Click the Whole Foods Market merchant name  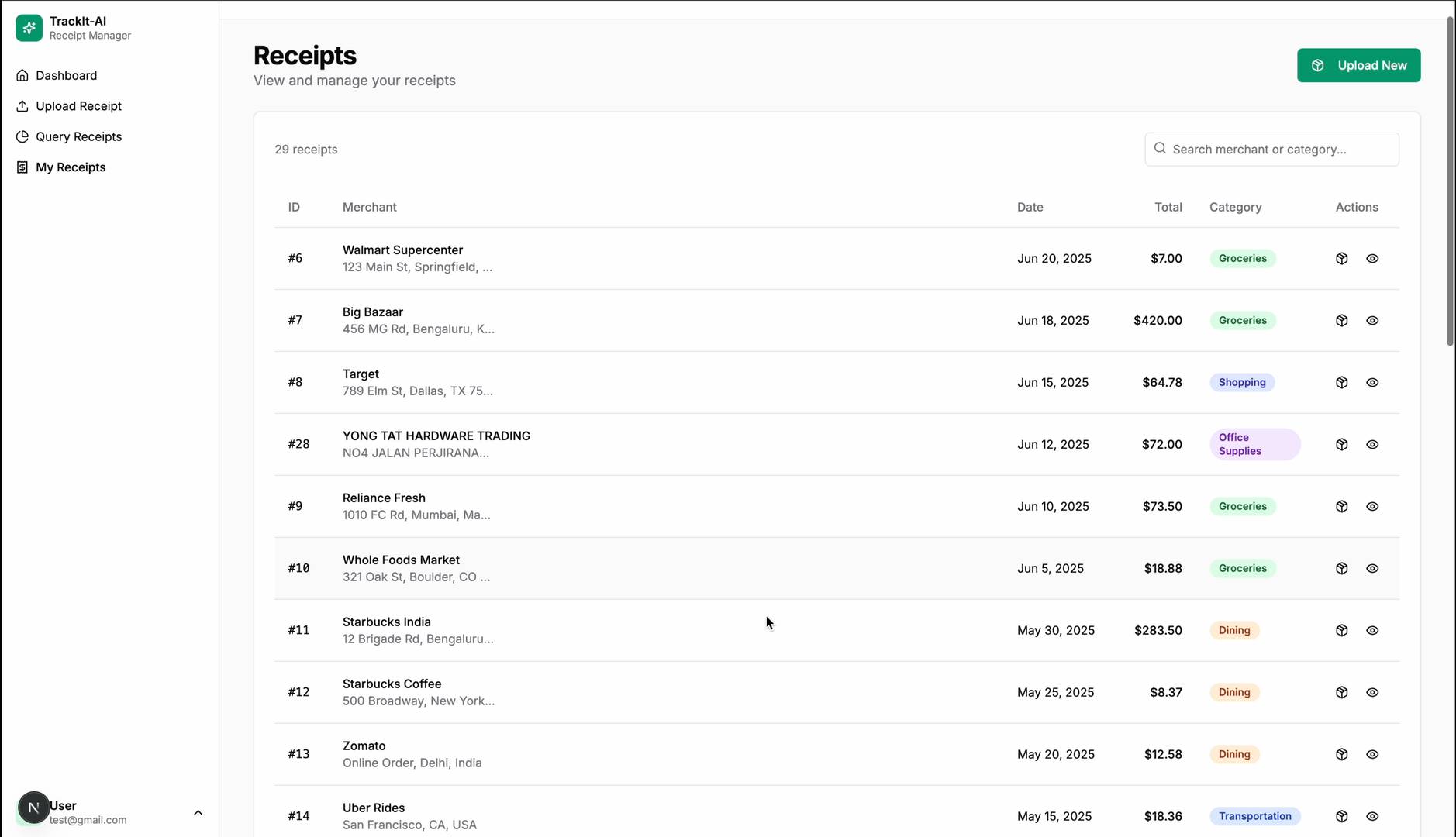click(x=401, y=560)
